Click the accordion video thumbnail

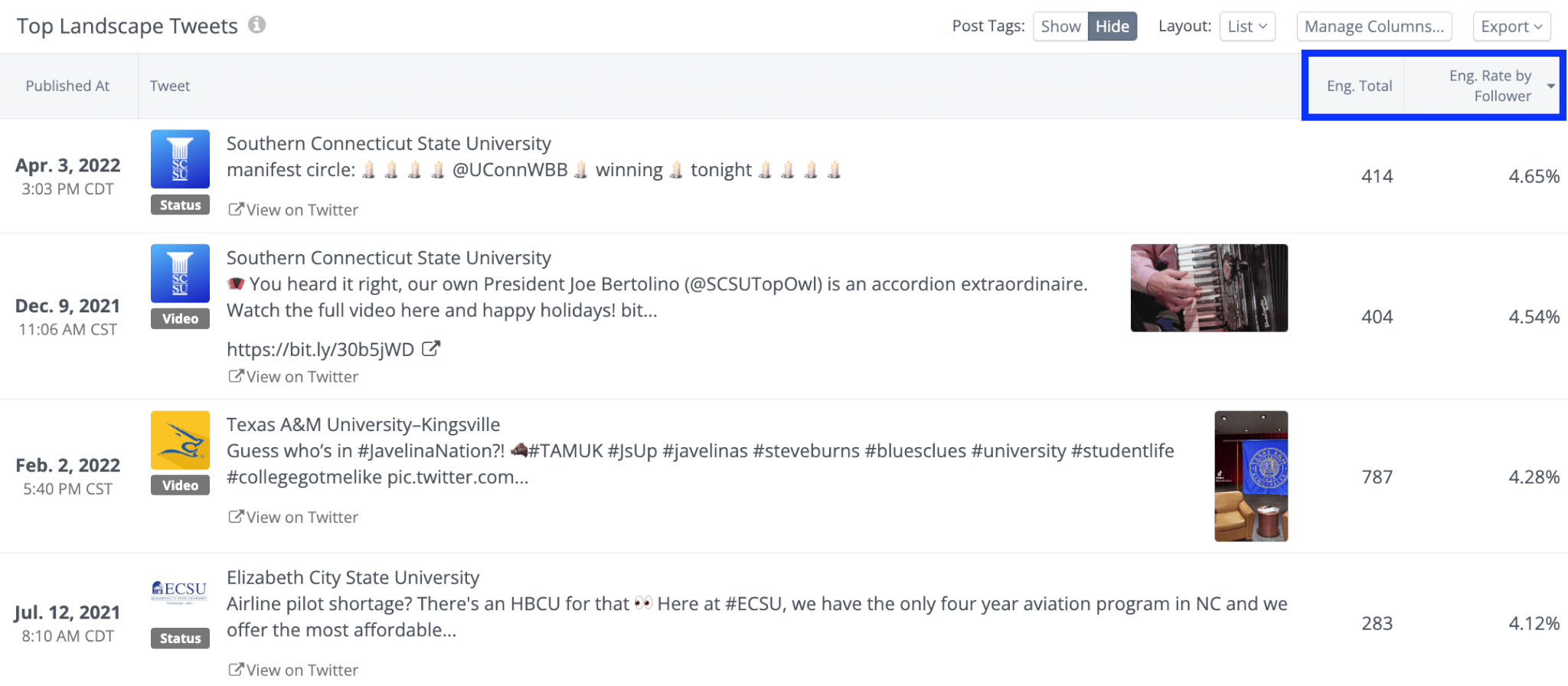click(x=1209, y=288)
